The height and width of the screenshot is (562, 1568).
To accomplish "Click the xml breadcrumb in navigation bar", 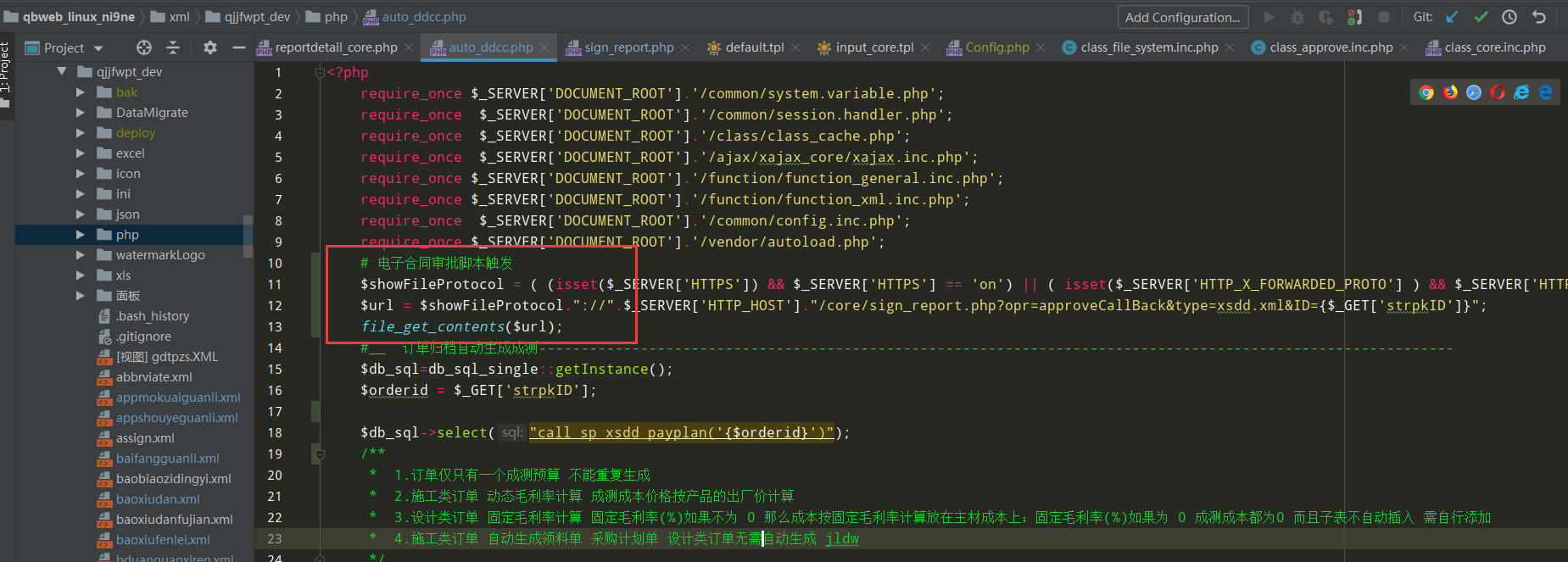I will 179,17.
